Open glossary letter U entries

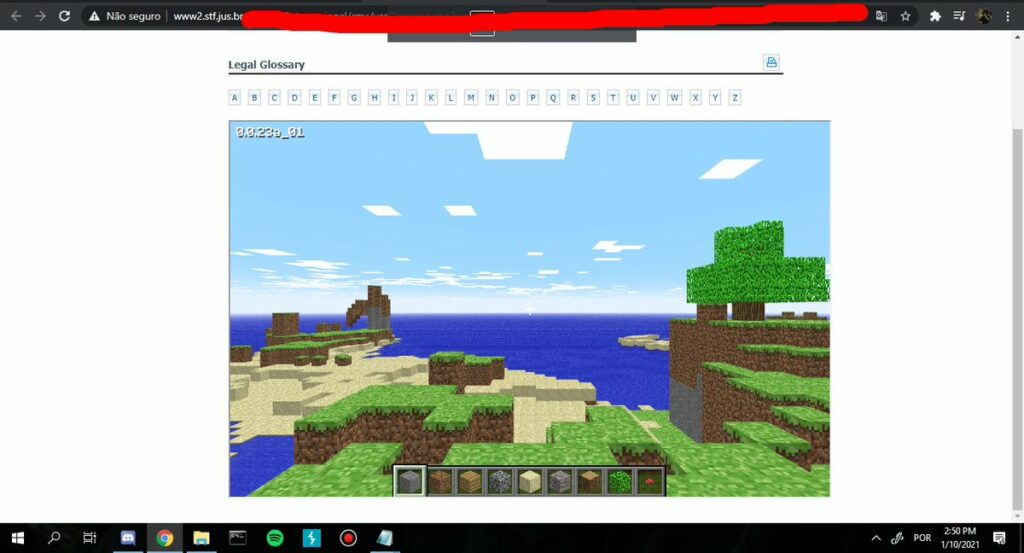pyautogui.click(x=633, y=98)
